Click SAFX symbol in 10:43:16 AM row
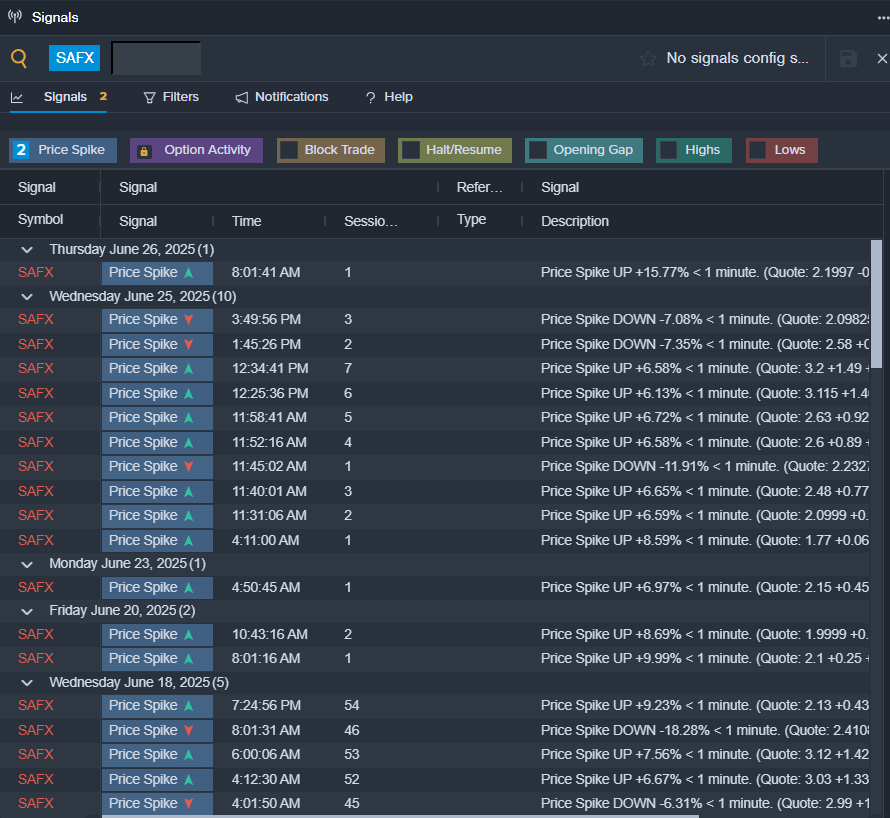Viewport: 890px width, 818px height. pos(36,635)
